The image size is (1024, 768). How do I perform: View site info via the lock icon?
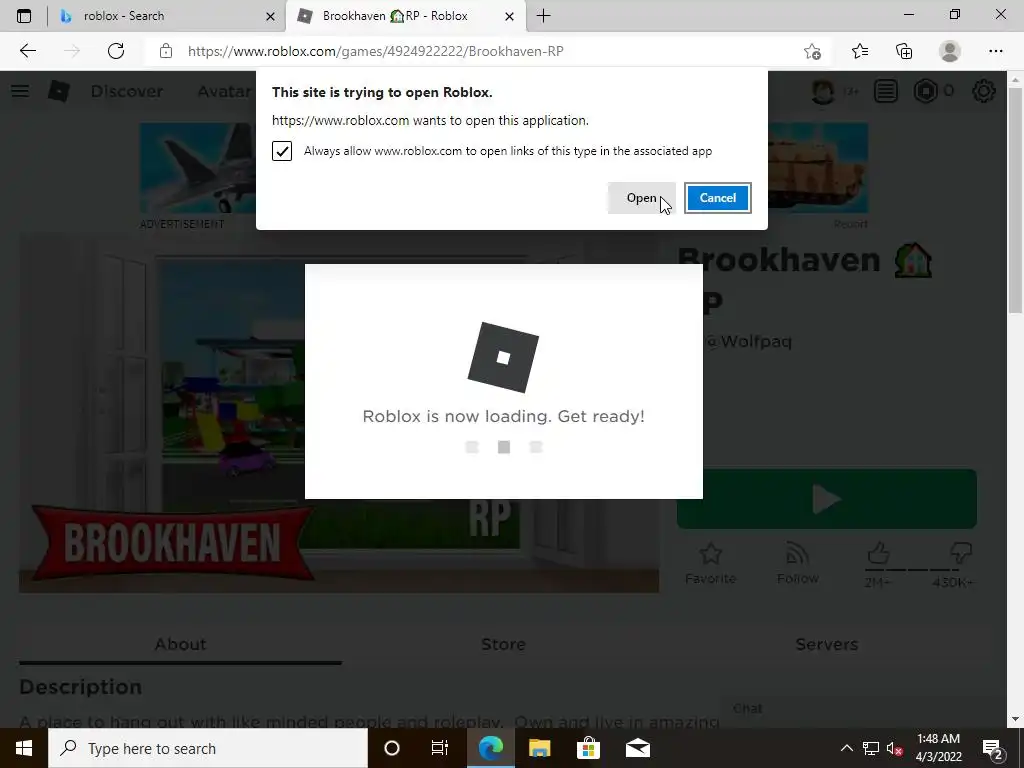[166, 51]
